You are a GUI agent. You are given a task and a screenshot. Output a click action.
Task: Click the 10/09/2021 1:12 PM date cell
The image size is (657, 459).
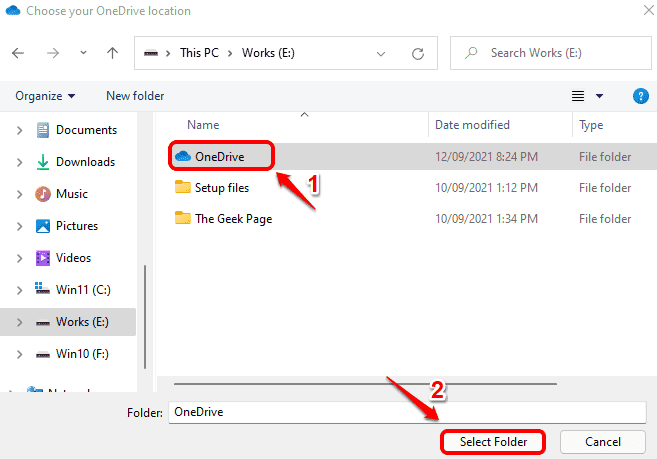click(486, 188)
